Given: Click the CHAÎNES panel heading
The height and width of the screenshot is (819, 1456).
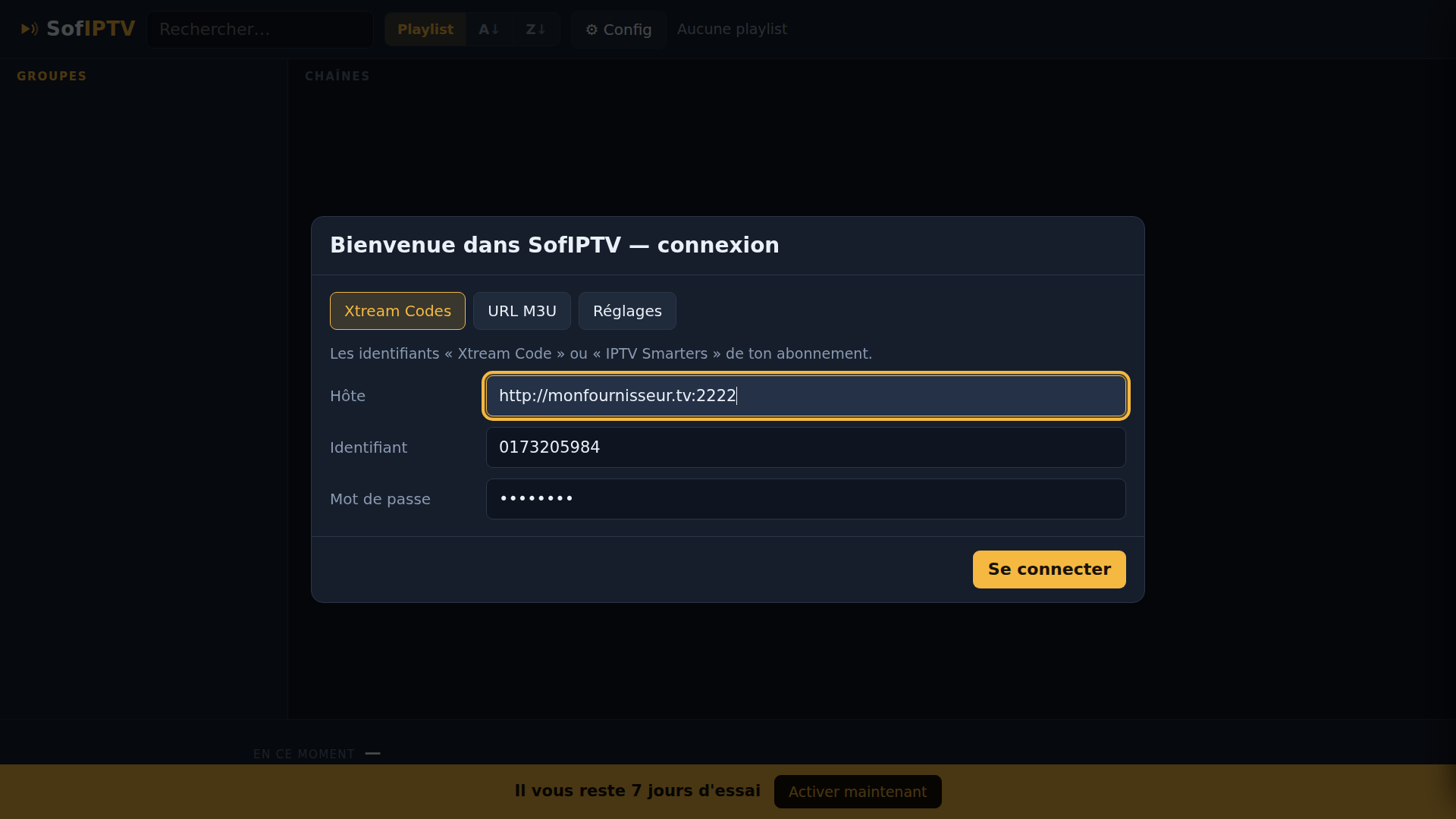Looking at the screenshot, I should pyautogui.click(x=337, y=76).
